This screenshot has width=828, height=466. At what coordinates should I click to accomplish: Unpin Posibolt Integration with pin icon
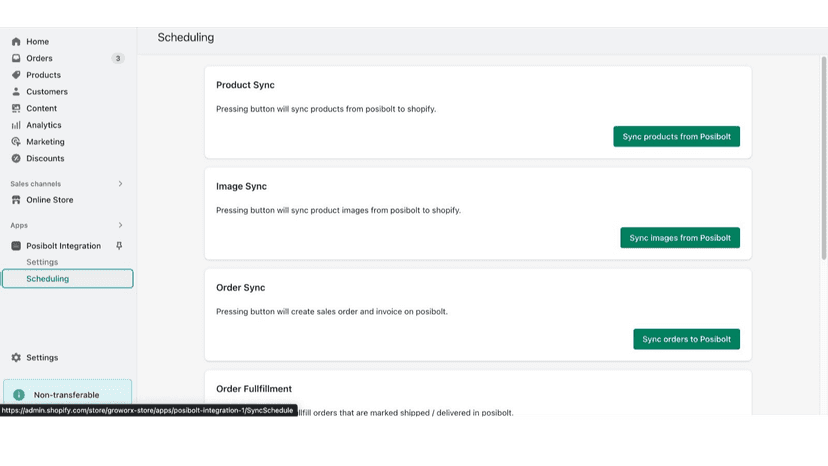coord(119,246)
